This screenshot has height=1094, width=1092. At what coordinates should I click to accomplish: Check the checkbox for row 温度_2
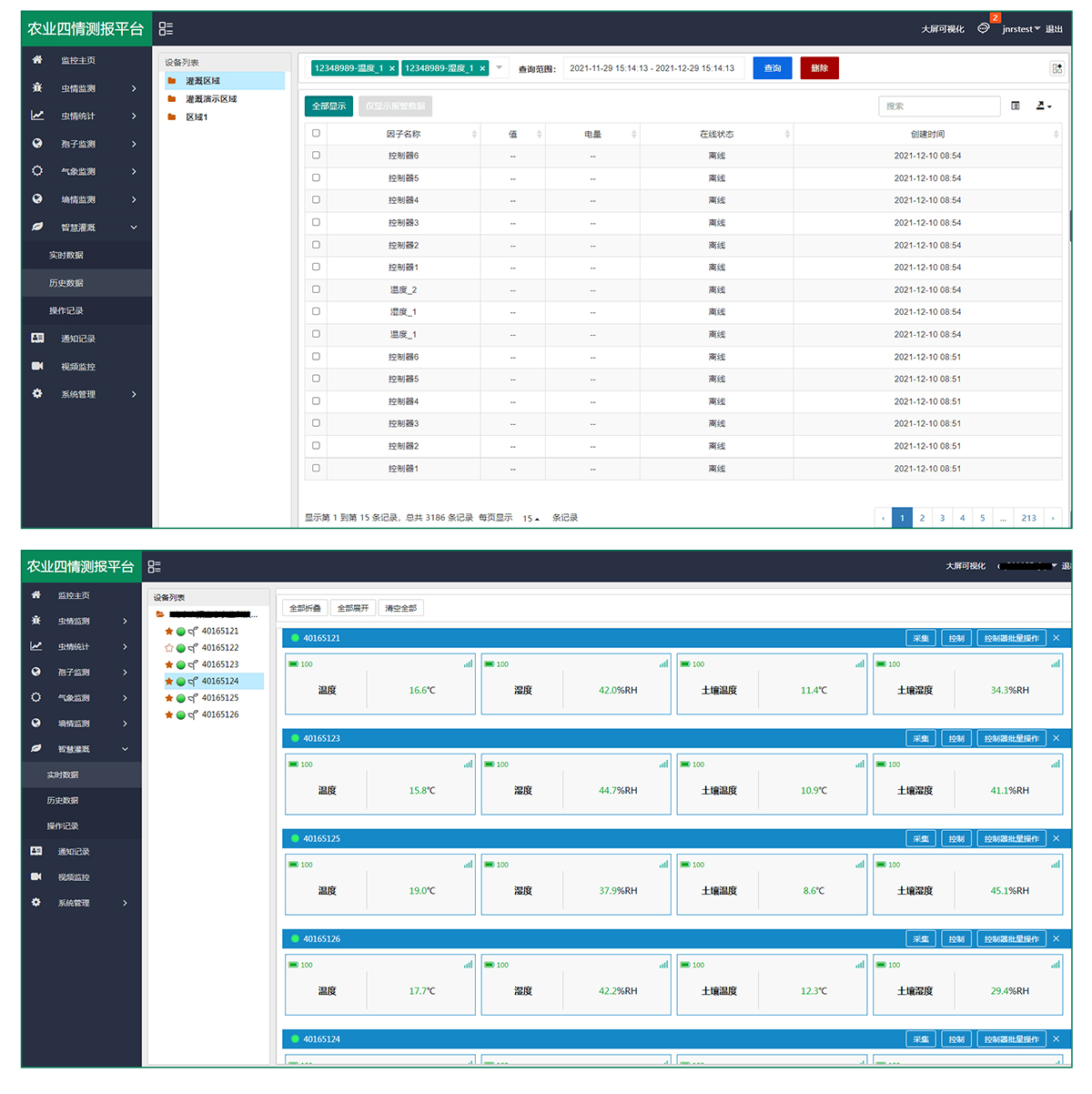316,289
